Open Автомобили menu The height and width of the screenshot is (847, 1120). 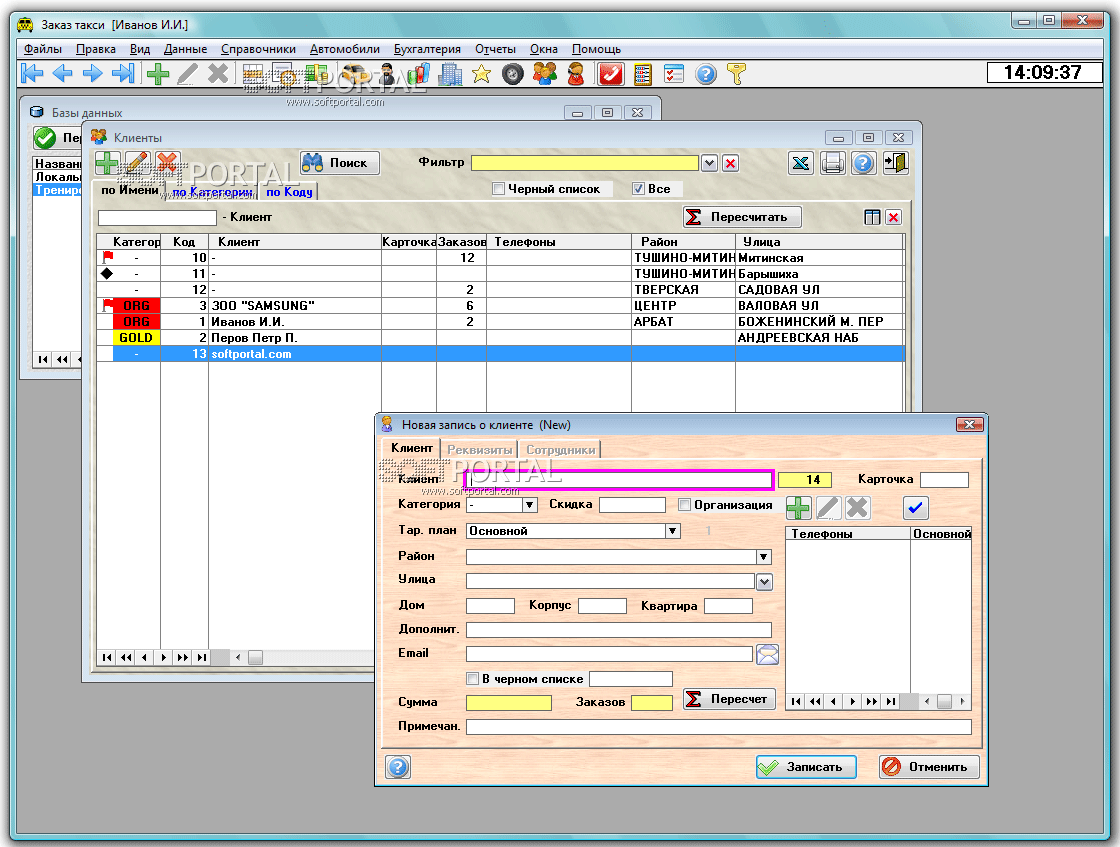click(344, 49)
